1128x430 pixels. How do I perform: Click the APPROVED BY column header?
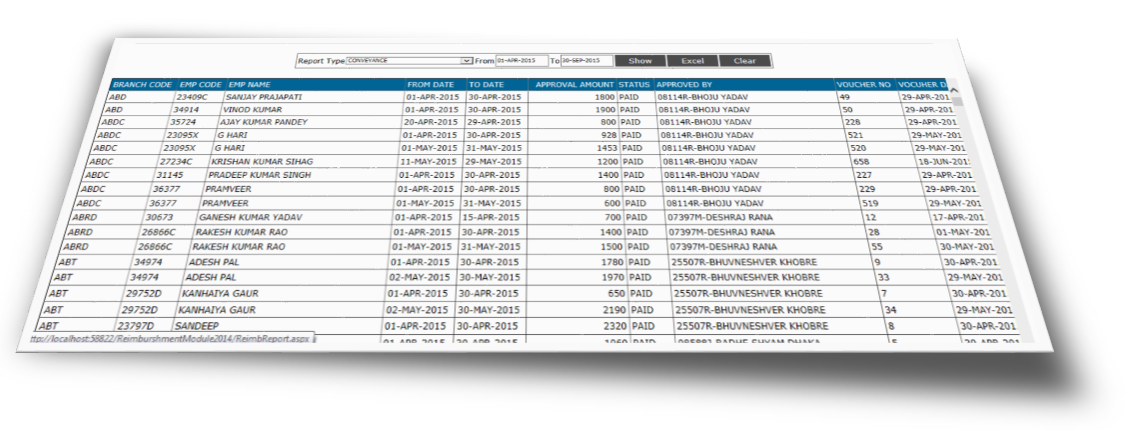685,85
